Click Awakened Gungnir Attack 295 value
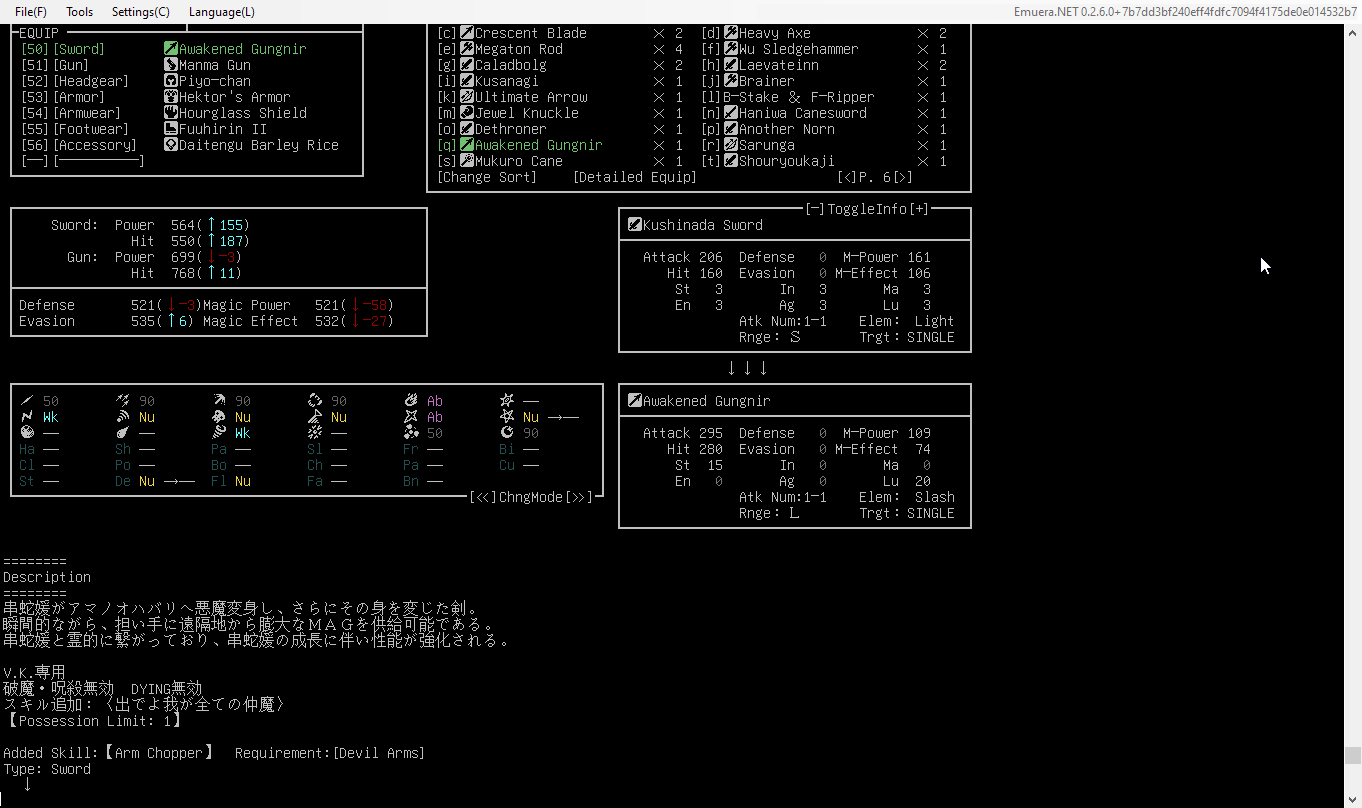Viewport: 1362px width, 808px height. coord(711,433)
